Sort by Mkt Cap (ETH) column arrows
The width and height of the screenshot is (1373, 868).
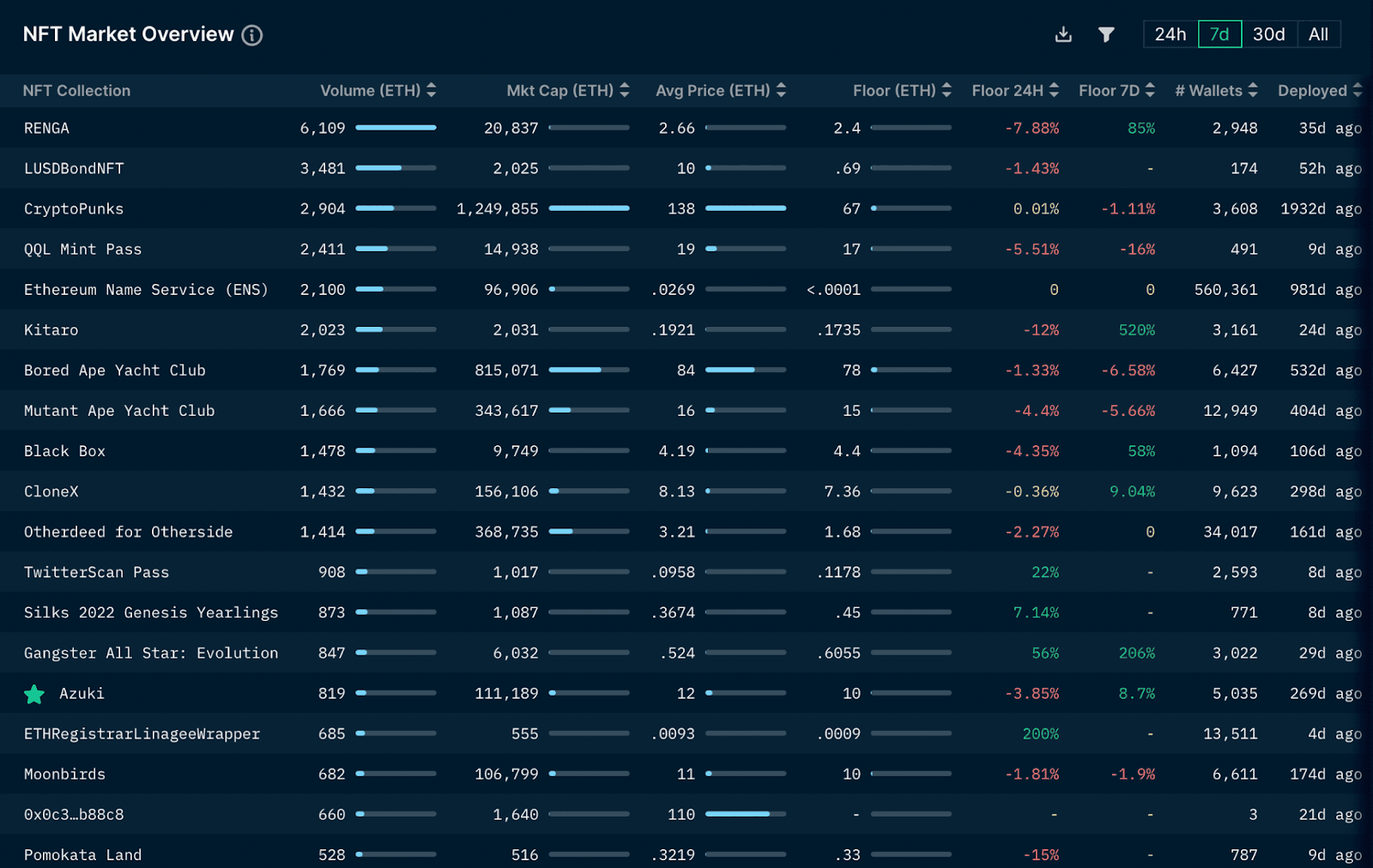(x=625, y=90)
